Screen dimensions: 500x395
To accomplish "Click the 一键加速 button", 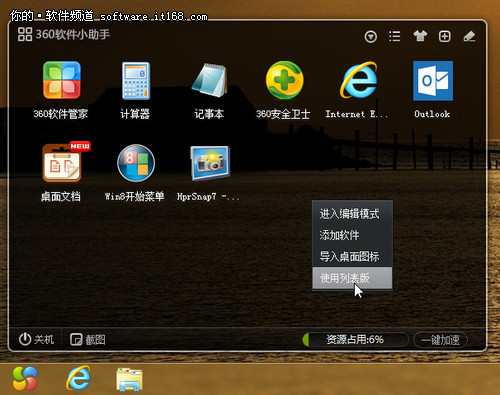I will click(x=440, y=340).
